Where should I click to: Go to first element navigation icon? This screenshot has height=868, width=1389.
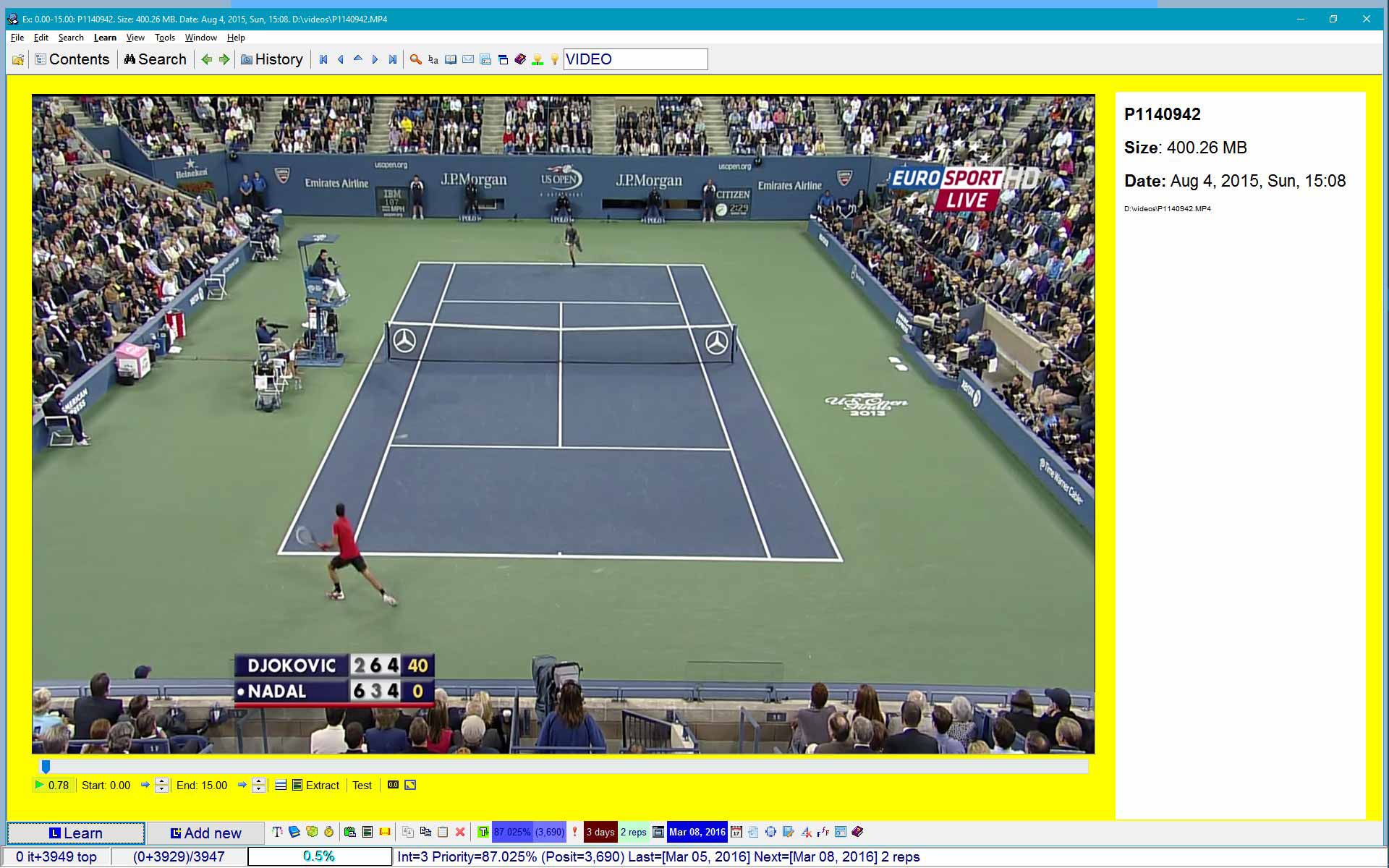(323, 59)
